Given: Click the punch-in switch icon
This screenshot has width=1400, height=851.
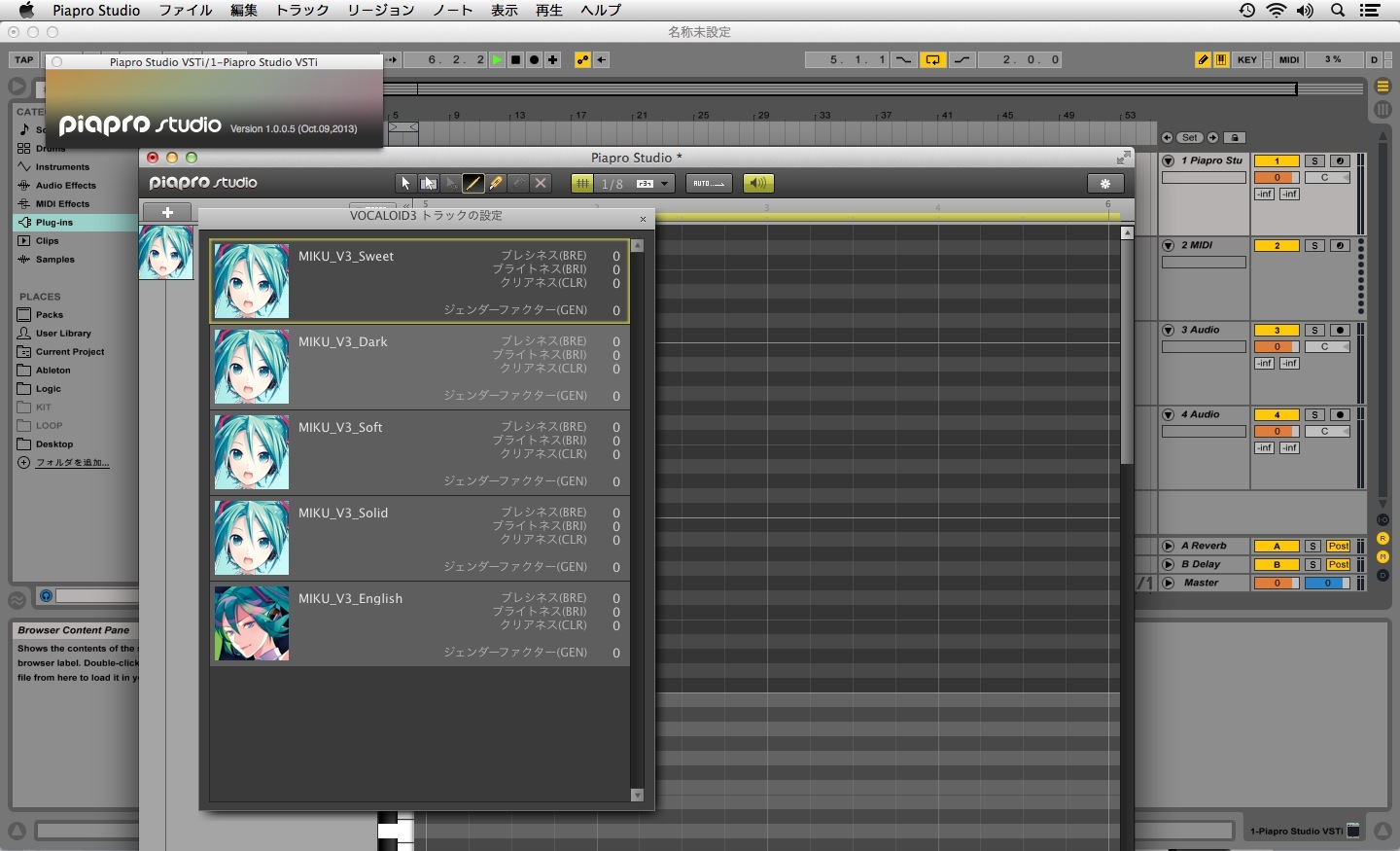Looking at the screenshot, I should coord(903,59).
